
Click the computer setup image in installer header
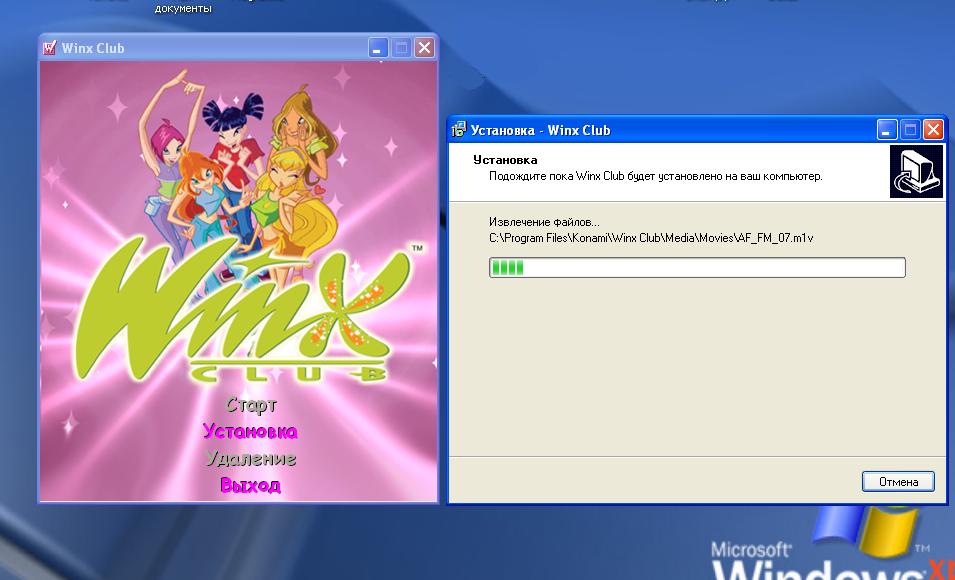pos(917,171)
